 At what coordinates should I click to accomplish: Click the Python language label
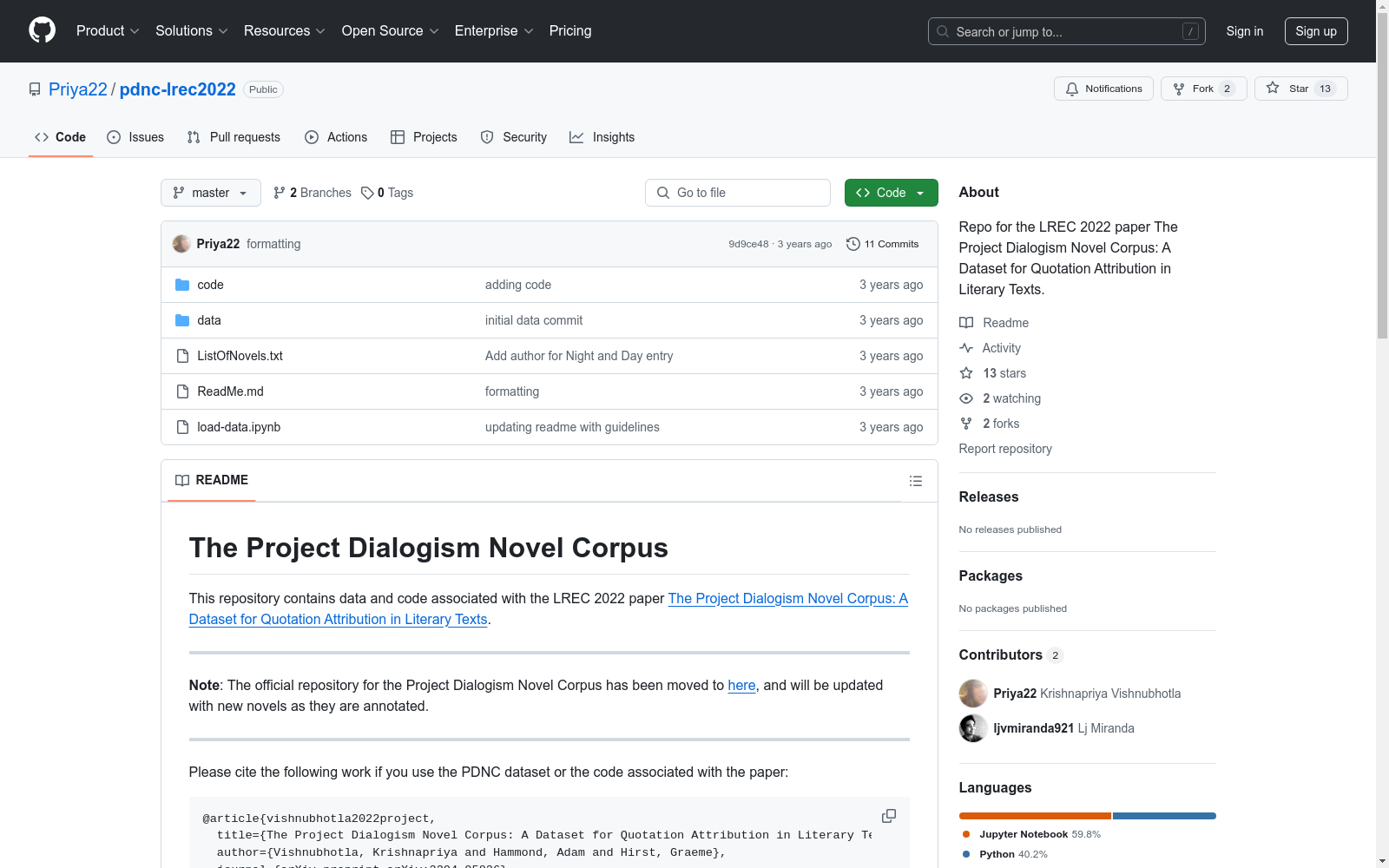[1004, 854]
